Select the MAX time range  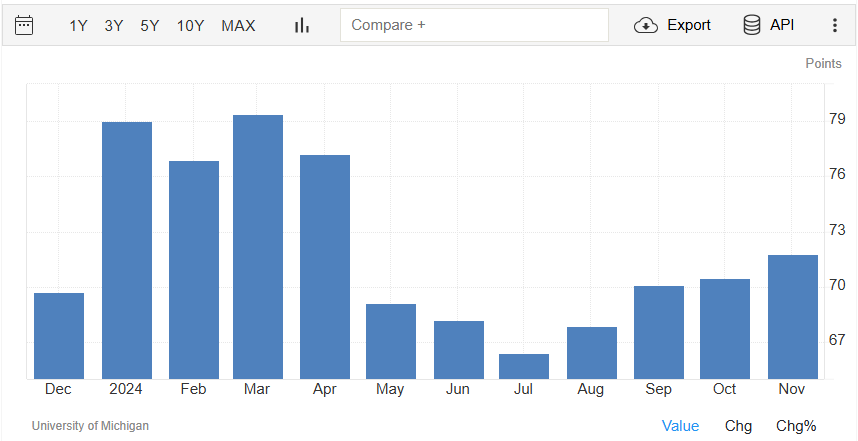(238, 26)
